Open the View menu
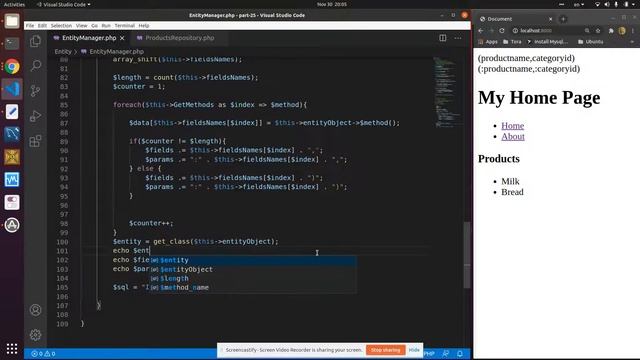Screen dimensions: 640x360 point(81,25)
